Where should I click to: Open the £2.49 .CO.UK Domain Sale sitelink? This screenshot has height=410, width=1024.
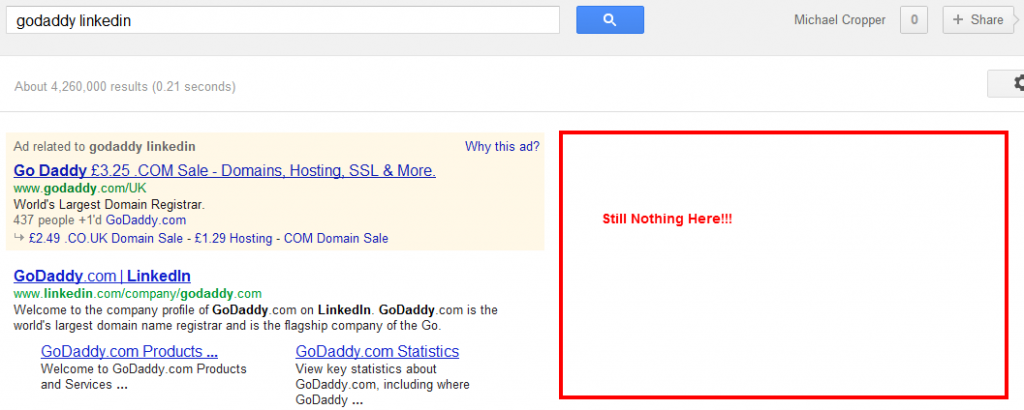(x=106, y=238)
